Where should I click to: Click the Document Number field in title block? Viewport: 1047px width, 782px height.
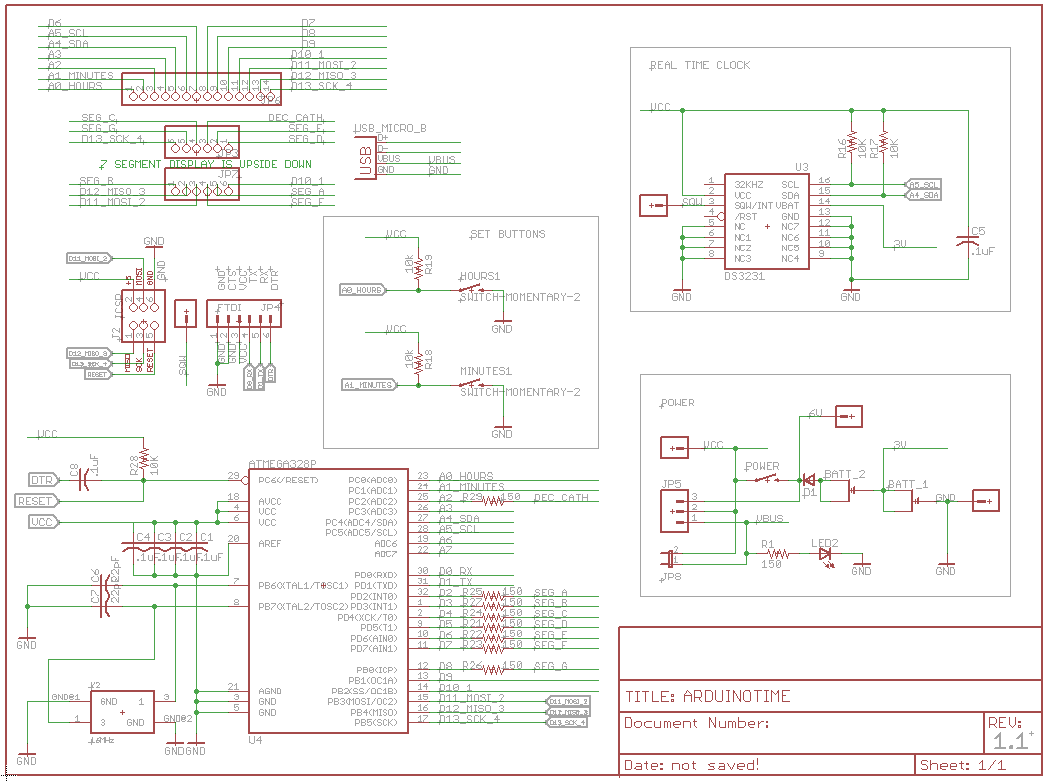pyautogui.click(x=700, y=722)
